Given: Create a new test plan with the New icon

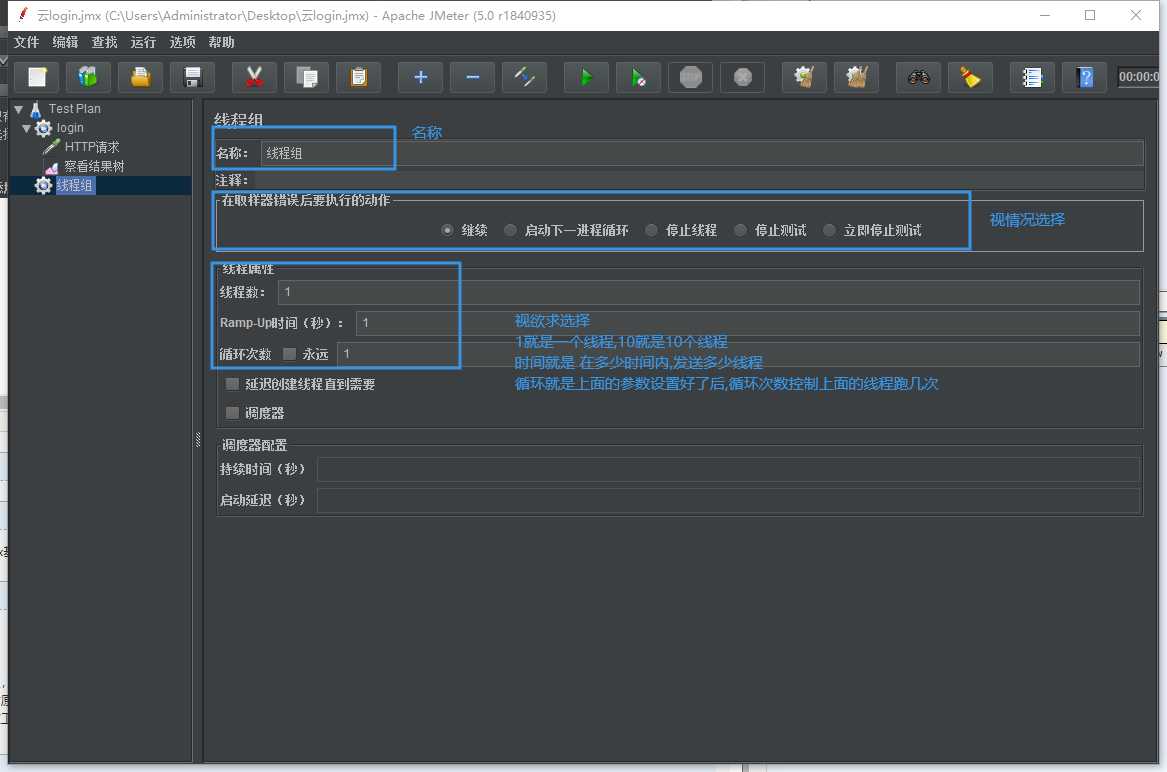Looking at the screenshot, I should click(37, 77).
